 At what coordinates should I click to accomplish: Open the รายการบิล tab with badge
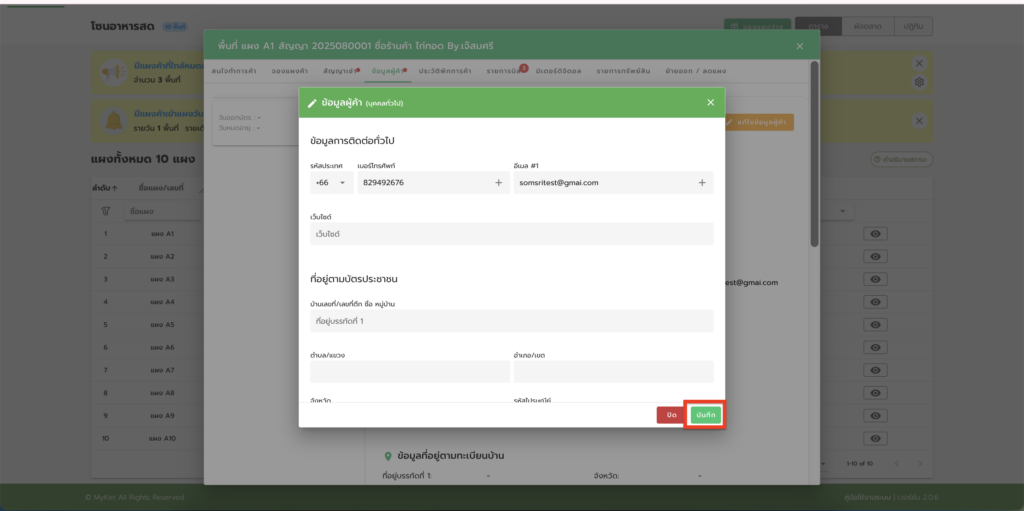tap(505, 71)
